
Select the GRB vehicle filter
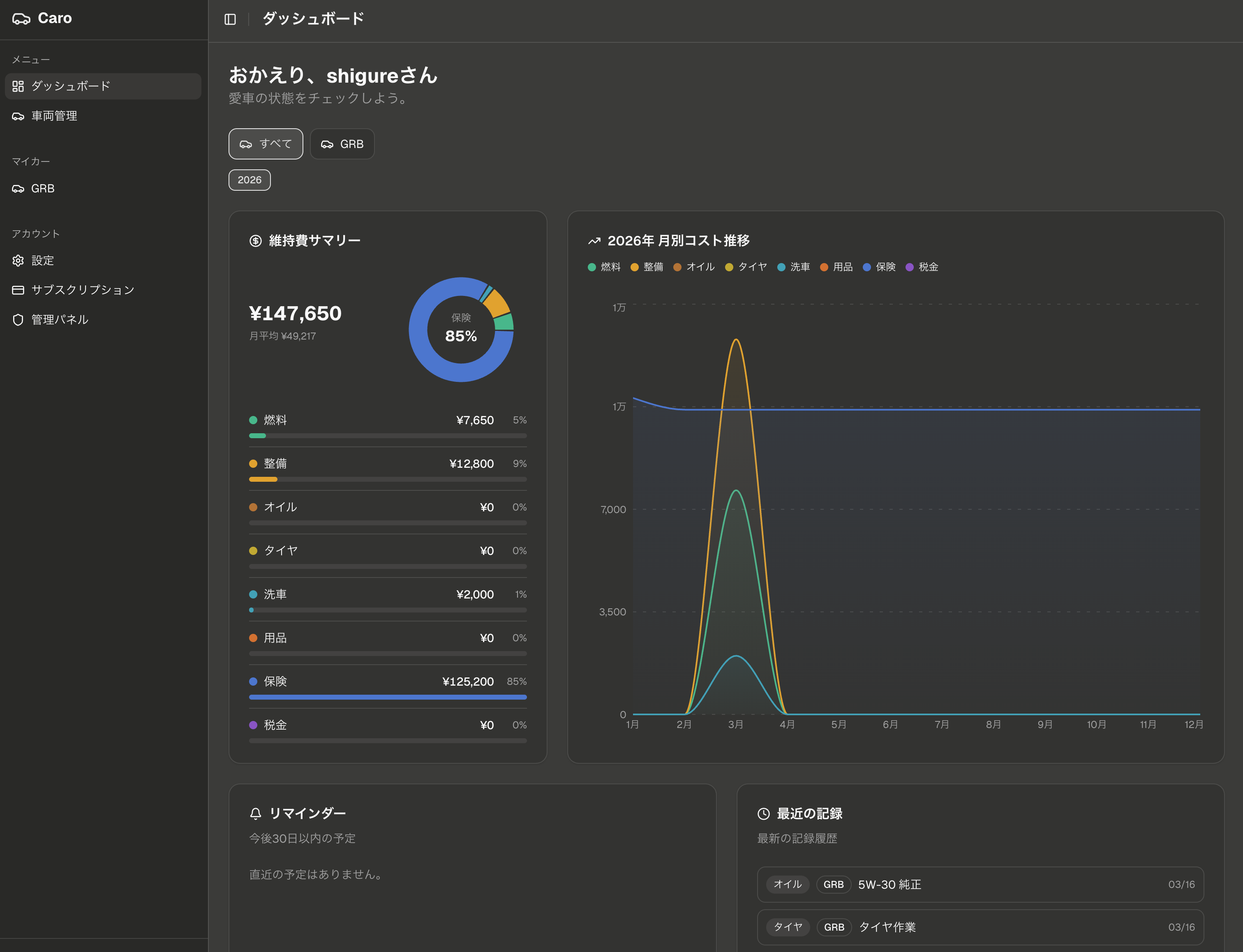pos(342,144)
